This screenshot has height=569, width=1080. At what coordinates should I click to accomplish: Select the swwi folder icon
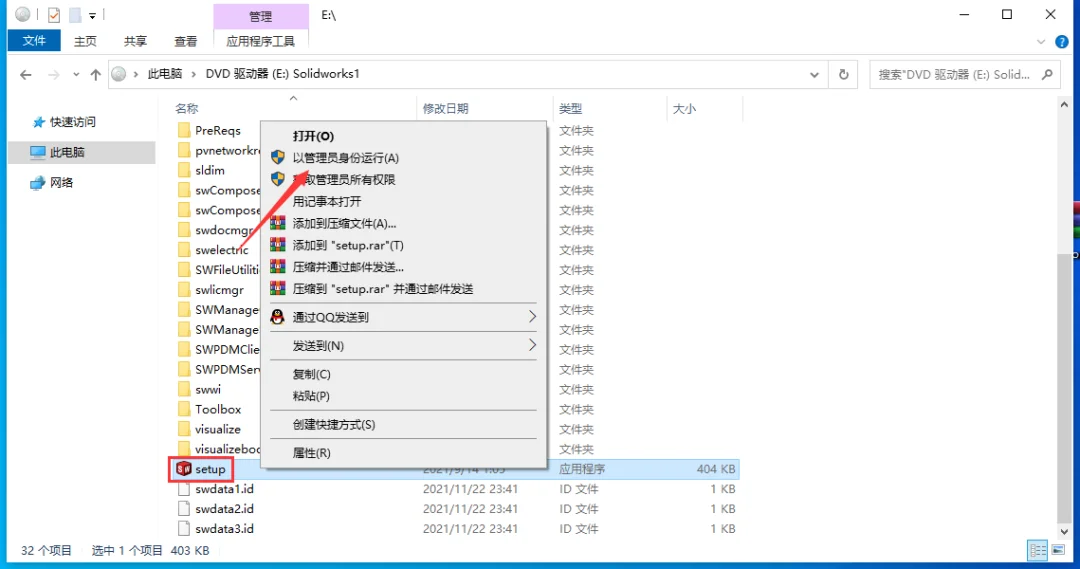point(184,389)
